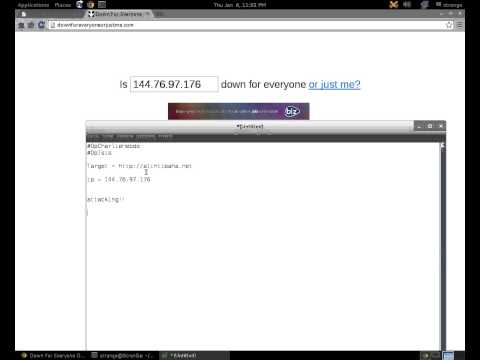Switch to the terminal taskbar item
Image resolution: width=480 pixels, height=360 pixels.
pyautogui.click(x=123, y=356)
